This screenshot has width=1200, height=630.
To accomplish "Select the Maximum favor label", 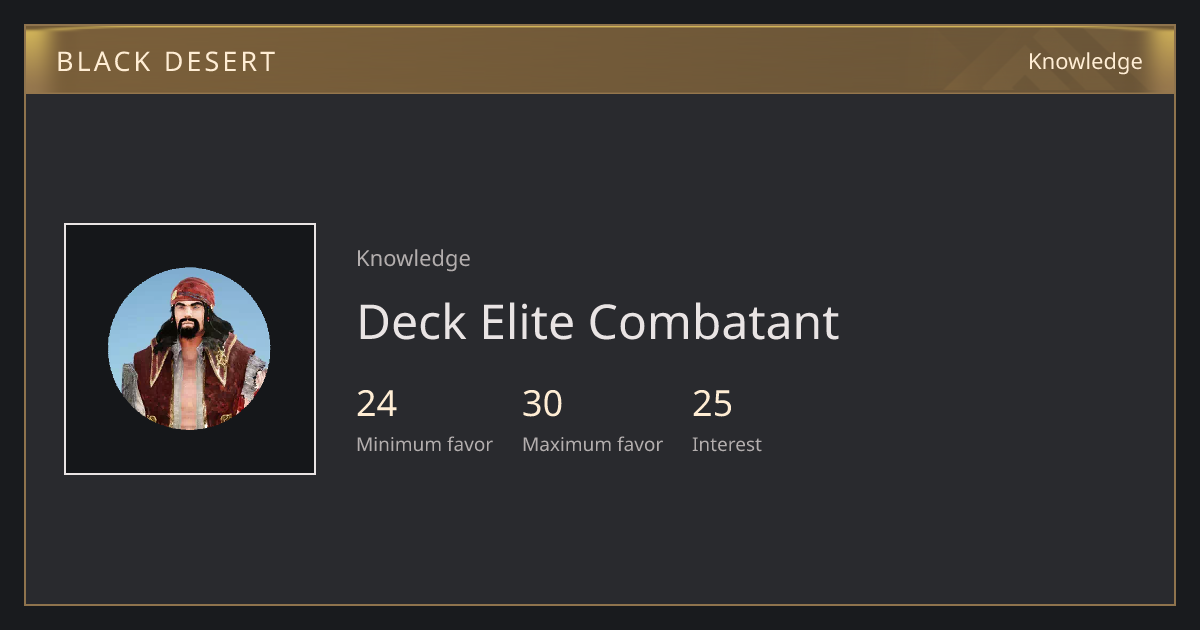I will pyautogui.click(x=592, y=445).
